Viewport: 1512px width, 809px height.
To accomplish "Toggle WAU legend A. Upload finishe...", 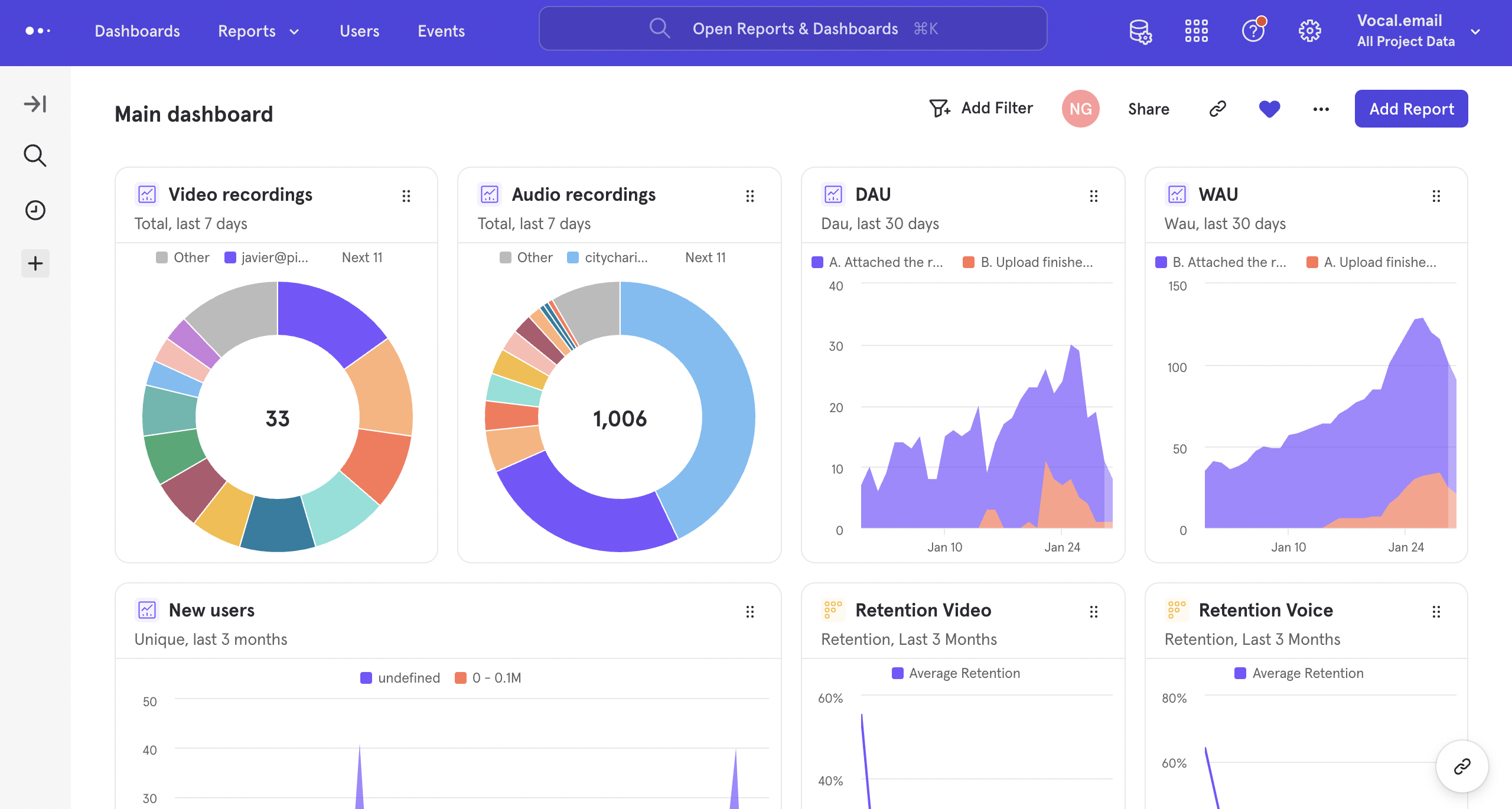I will [x=1371, y=262].
